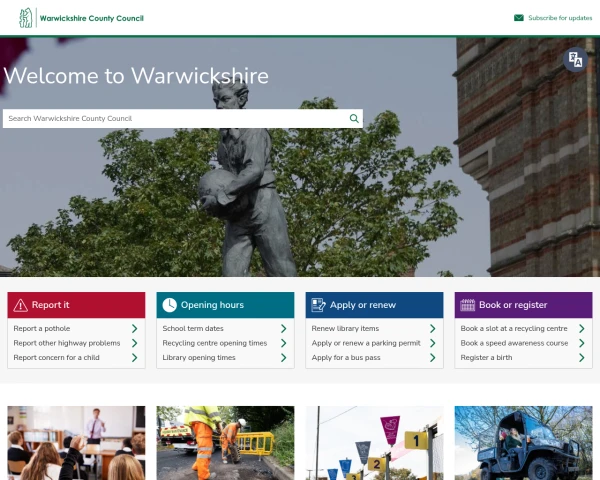Click the chevron next to Apply for a bus pass
The image size is (600, 480).
pyautogui.click(x=433, y=358)
